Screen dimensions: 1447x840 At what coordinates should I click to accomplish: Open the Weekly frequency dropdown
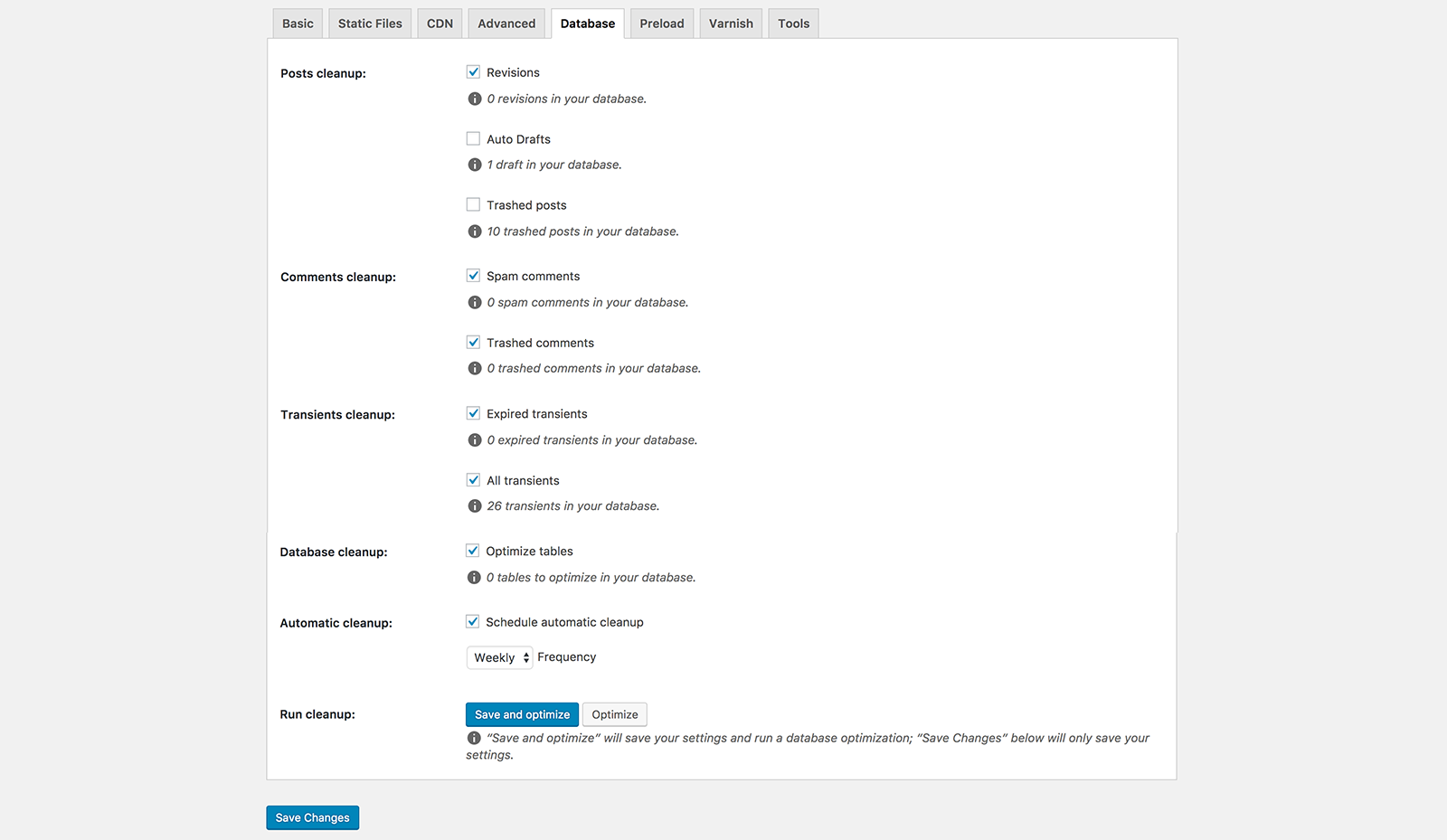point(499,657)
